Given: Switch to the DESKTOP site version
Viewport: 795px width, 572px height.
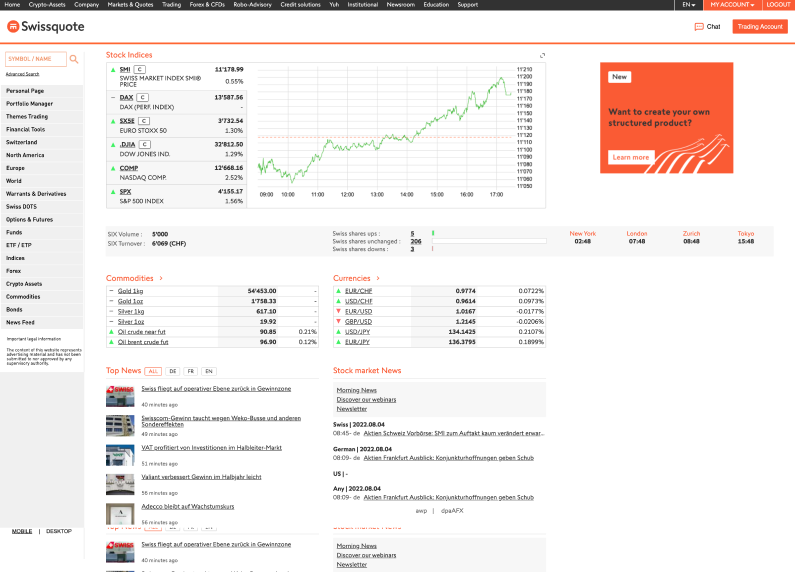Looking at the screenshot, I should click(x=59, y=531).
